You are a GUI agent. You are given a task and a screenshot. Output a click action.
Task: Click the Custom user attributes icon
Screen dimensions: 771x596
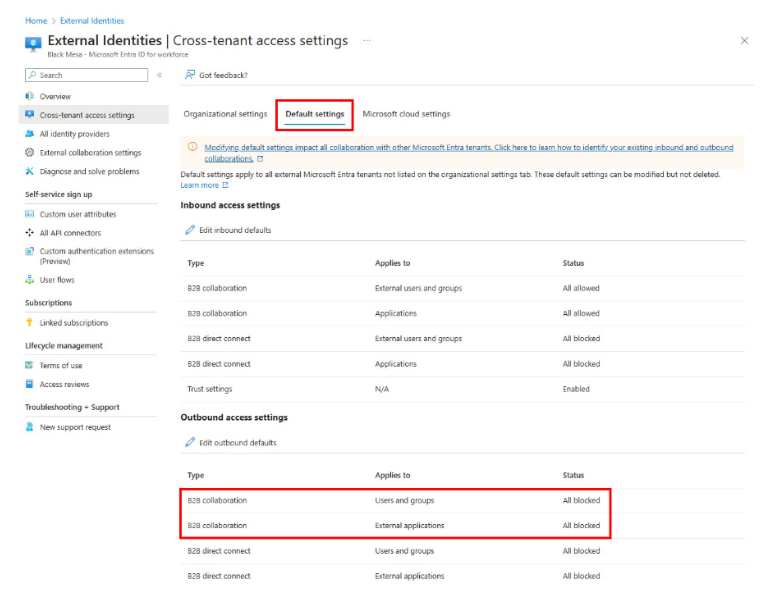pyautogui.click(x=30, y=214)
